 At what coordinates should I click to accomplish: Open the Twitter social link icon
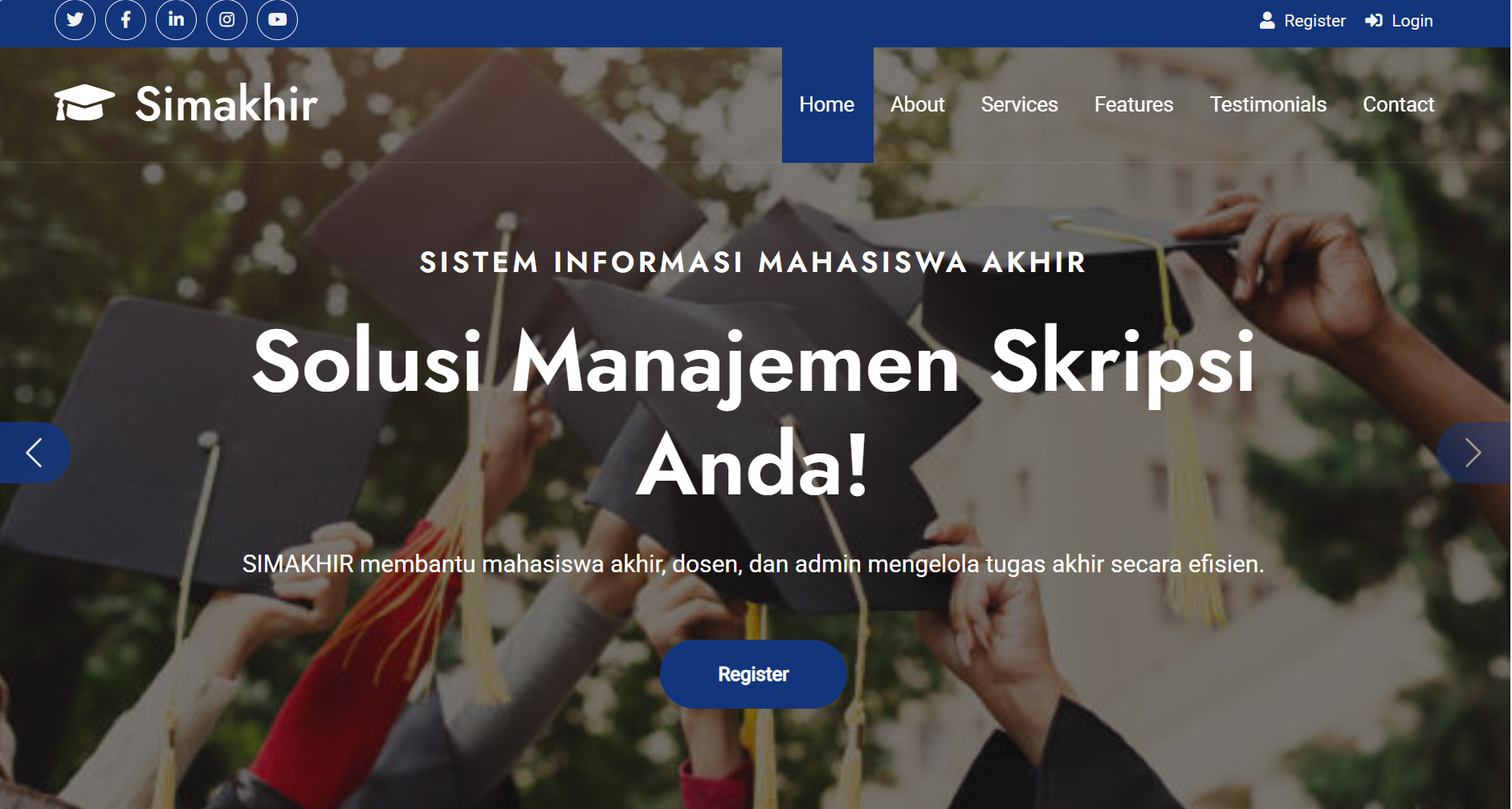click(75, 20)
